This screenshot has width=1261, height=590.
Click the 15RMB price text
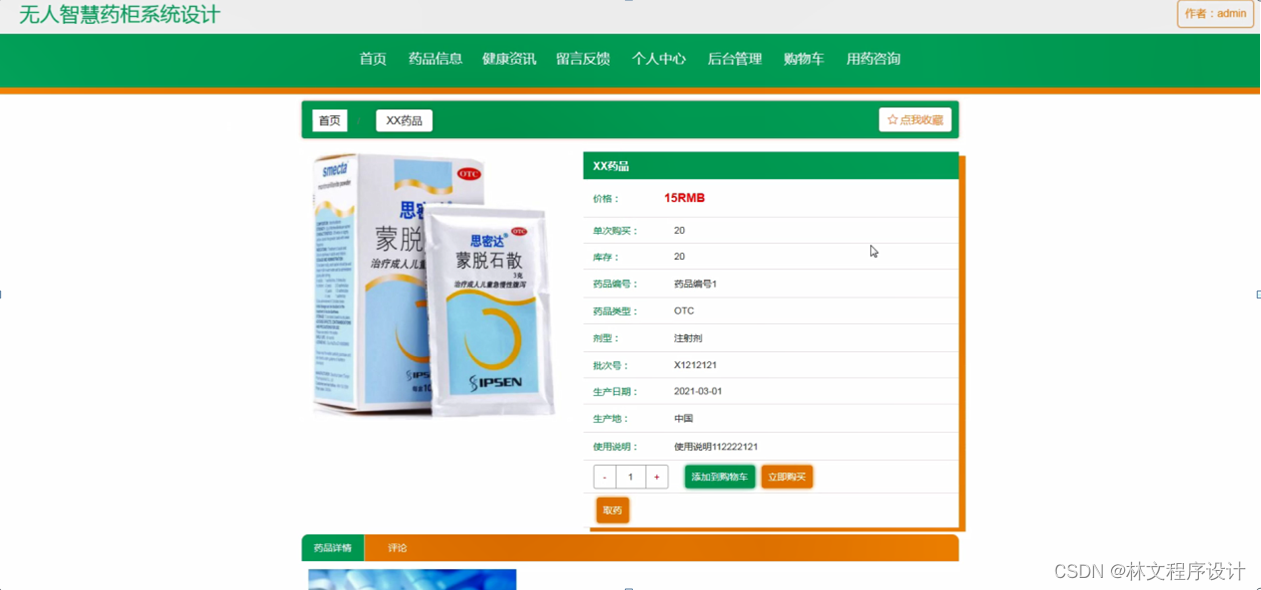[684, 198]
